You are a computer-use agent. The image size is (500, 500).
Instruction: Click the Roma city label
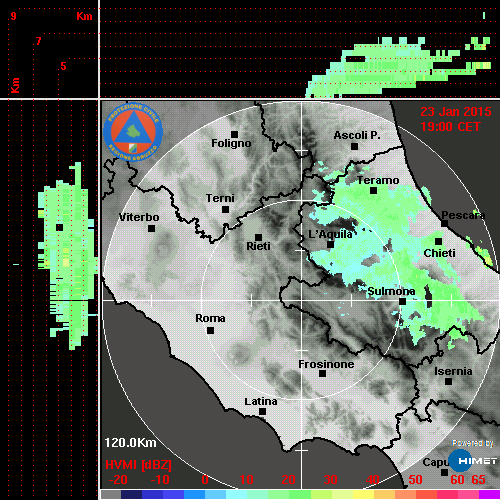[210, 318]
